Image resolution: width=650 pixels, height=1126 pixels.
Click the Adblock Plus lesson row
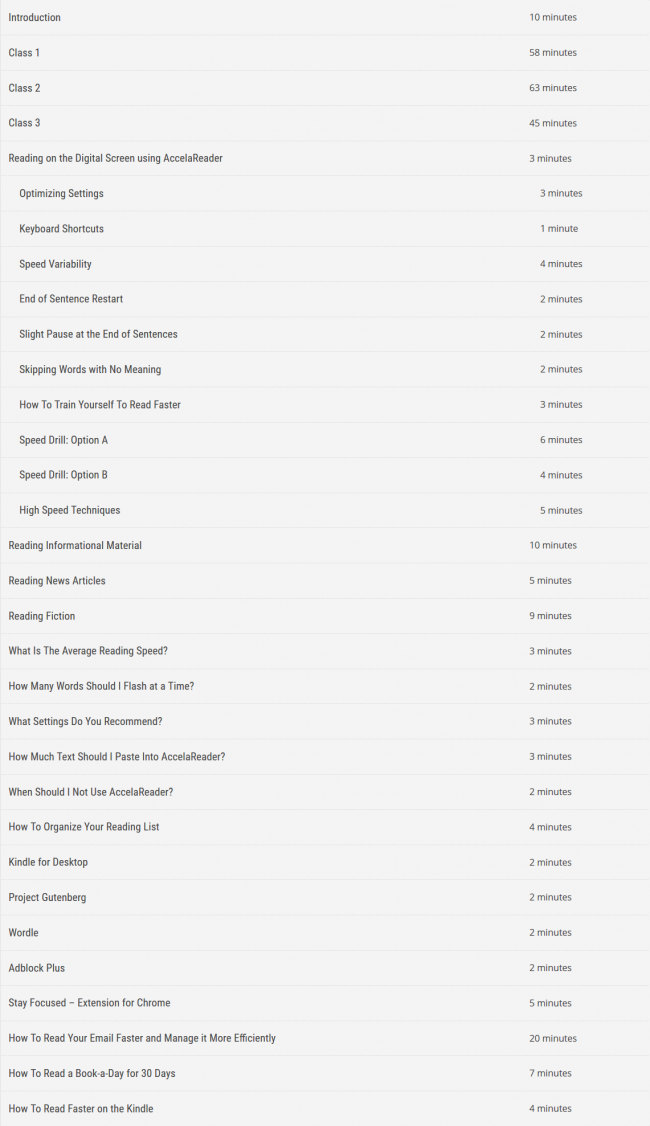pyautogui.click(x=325, y=967)
